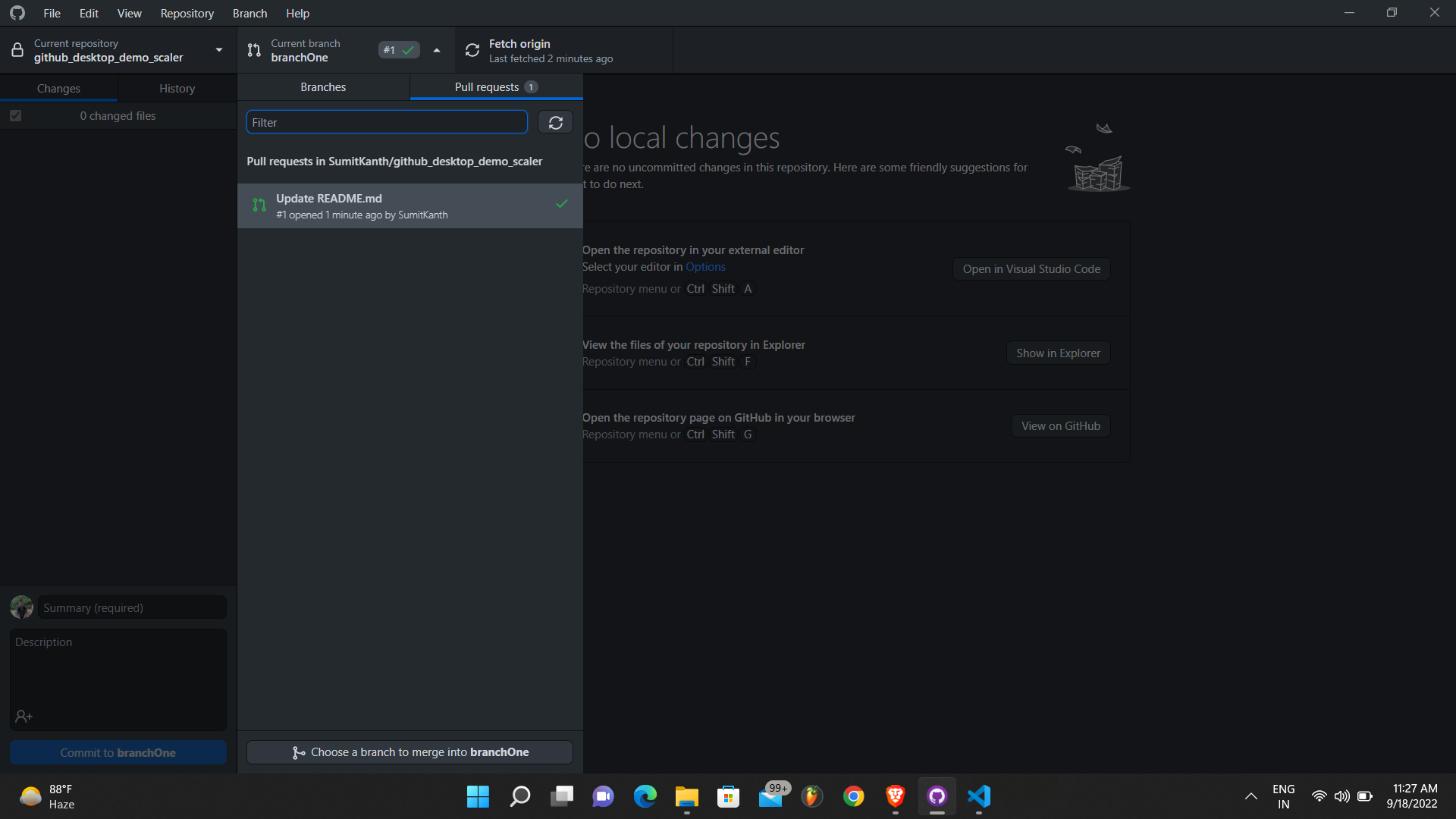Click your avatar beside the Summary field
1456x819 pixels.
(20, 607)
